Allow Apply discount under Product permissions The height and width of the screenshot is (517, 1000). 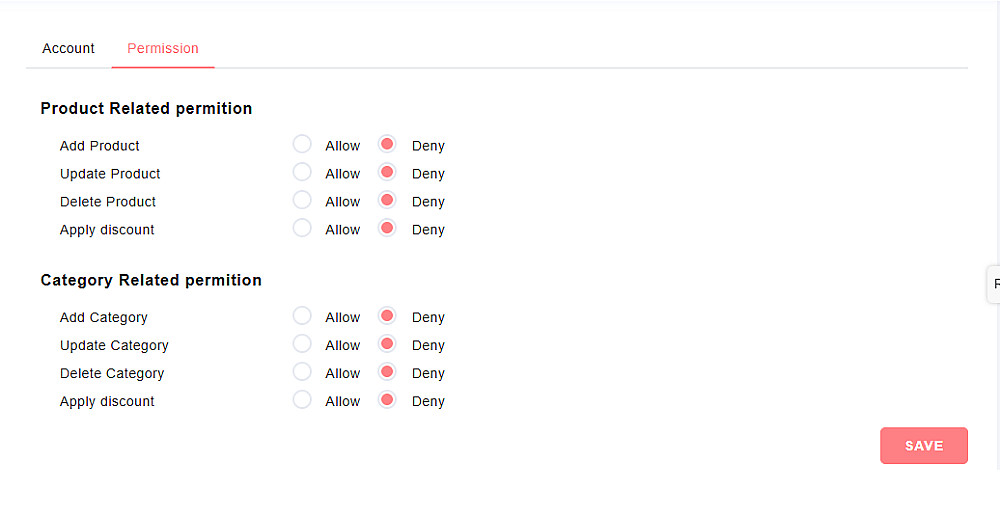coord(302,228)
